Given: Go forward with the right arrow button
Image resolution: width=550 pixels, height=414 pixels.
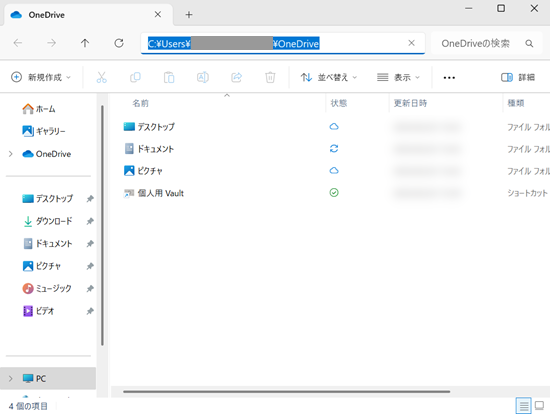Looking at the screenshot, I should [x=51, y=43].
